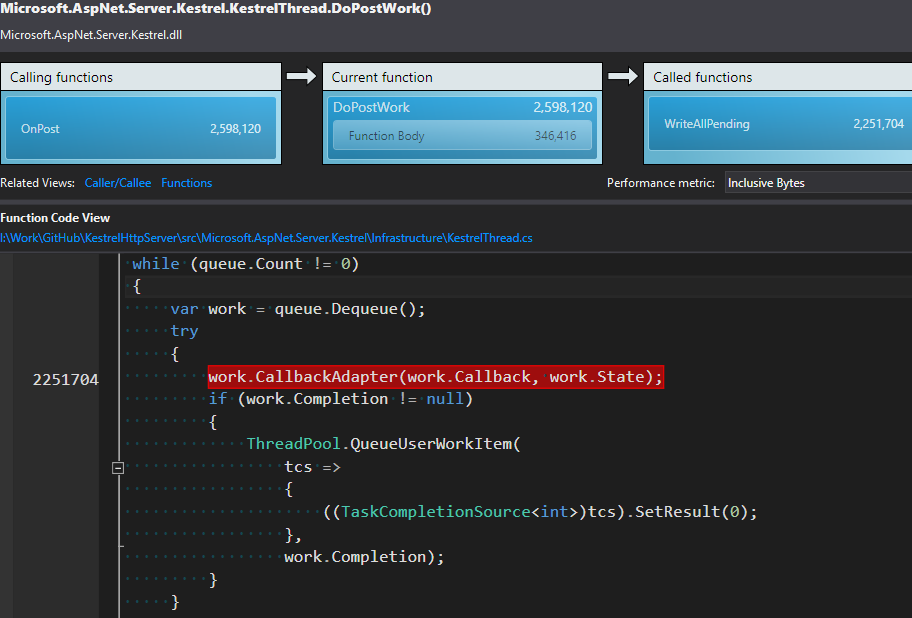Click the 346,416 Function Body value
The image size is (912, 618).
(x=555, y=135)
